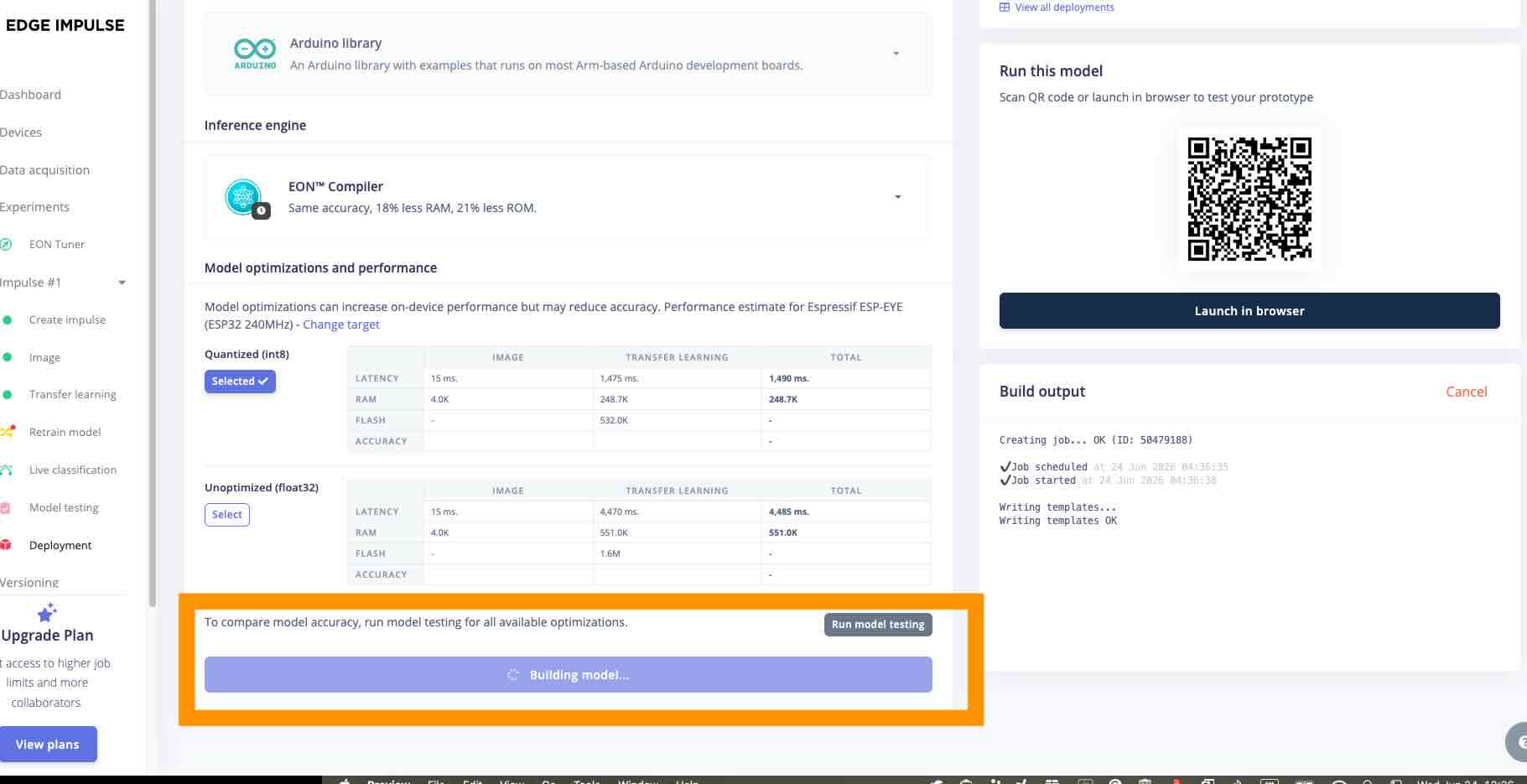Go to Data acquisition
The width and height of the screenshot is (1527, 784).
44,170
